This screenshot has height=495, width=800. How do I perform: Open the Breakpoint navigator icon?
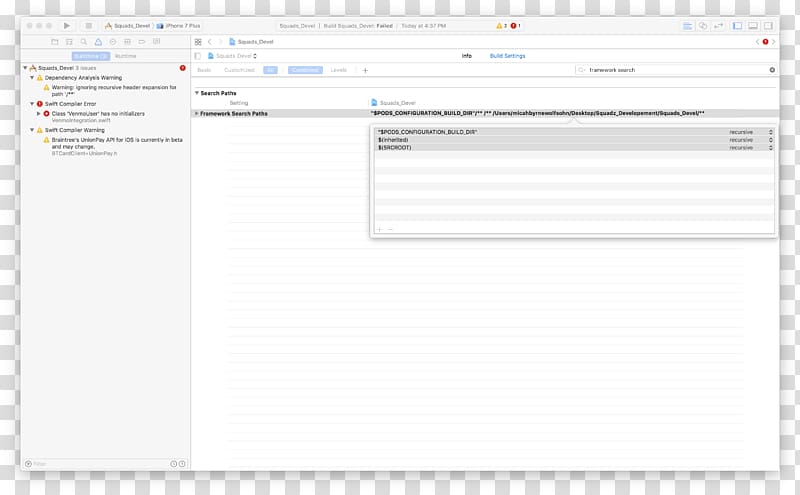[x=142, y=42]
